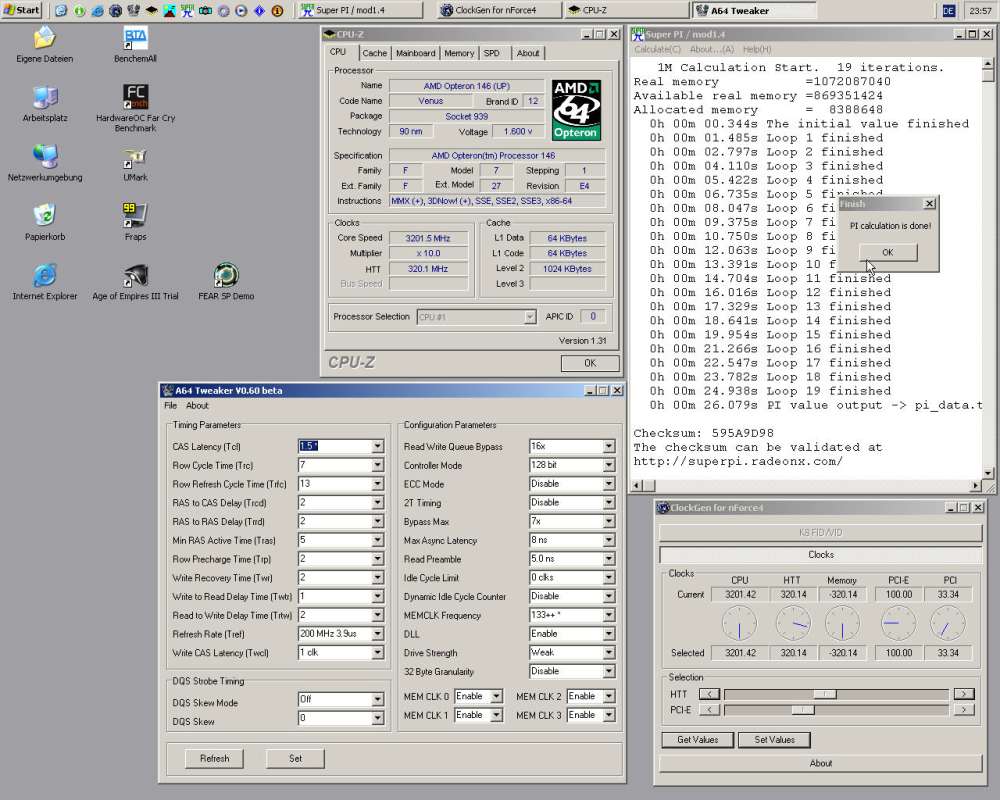1000x800 pixels.
Task: Select the FEAR SP Demo desktop icon
Action: 226,275
